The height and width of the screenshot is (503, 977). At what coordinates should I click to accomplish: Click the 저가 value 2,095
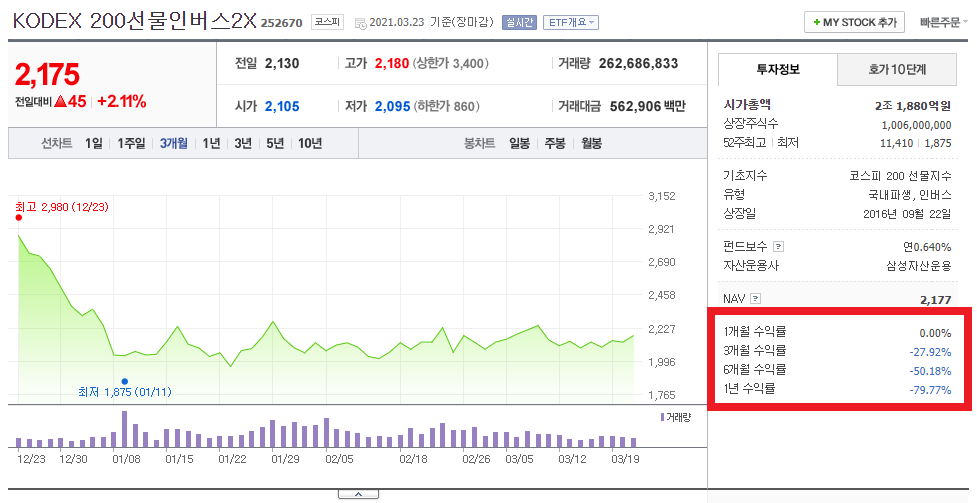pos(393,107)
